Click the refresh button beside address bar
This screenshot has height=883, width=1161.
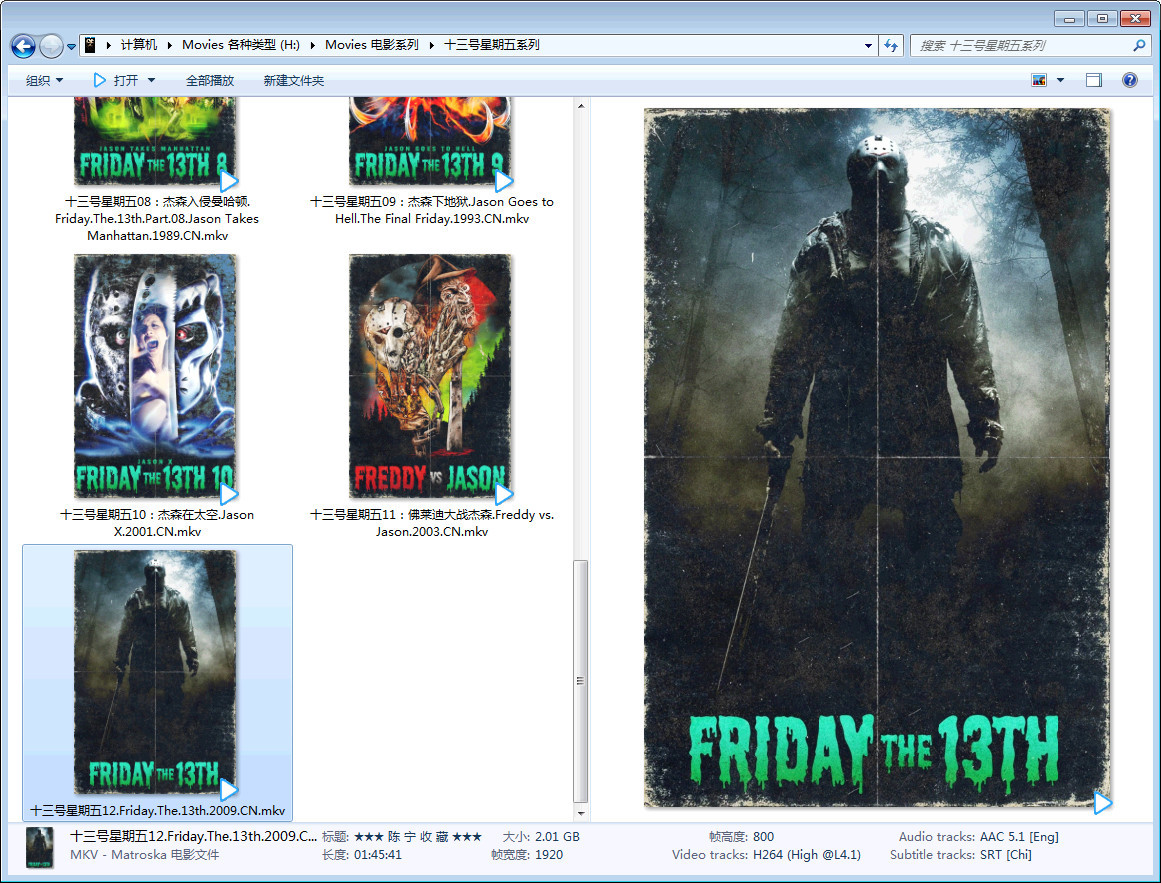click(x=891, y=46)
